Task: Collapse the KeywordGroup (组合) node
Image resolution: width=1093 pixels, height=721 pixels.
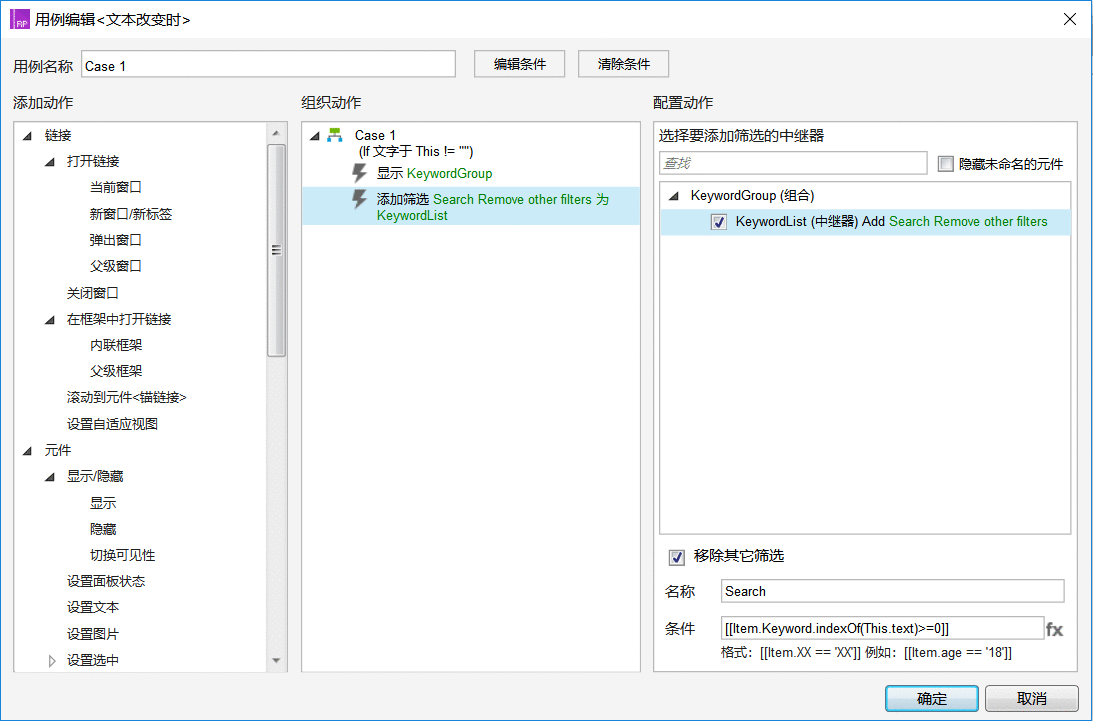Action: coord(674,196)
